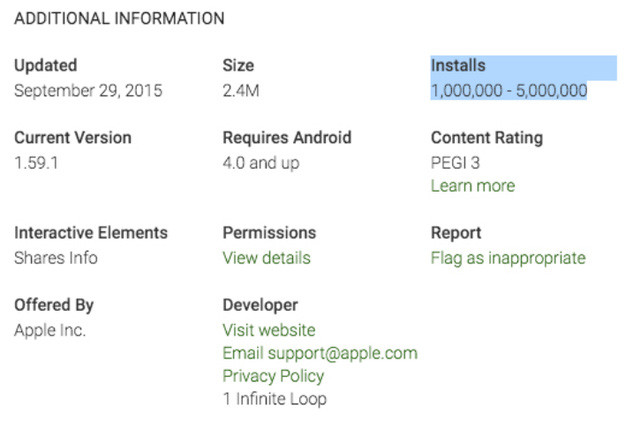This screenshot has width=640, height=423.
Task: Click the Requires Android label
Action: pyautogui.click(x=287, y=138)
